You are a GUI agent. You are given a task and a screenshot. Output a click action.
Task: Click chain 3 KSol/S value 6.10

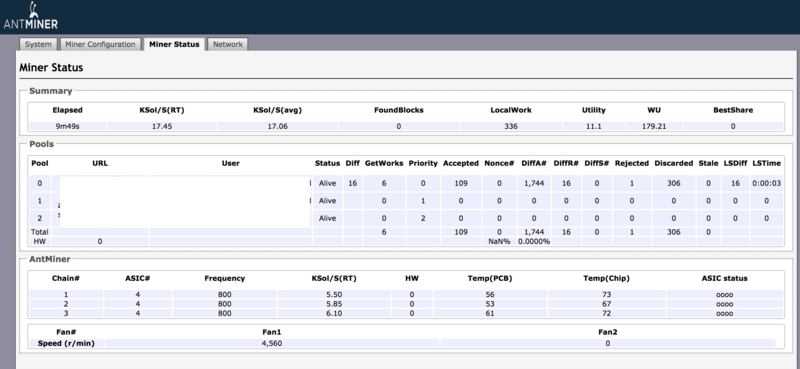coord(334,313)
